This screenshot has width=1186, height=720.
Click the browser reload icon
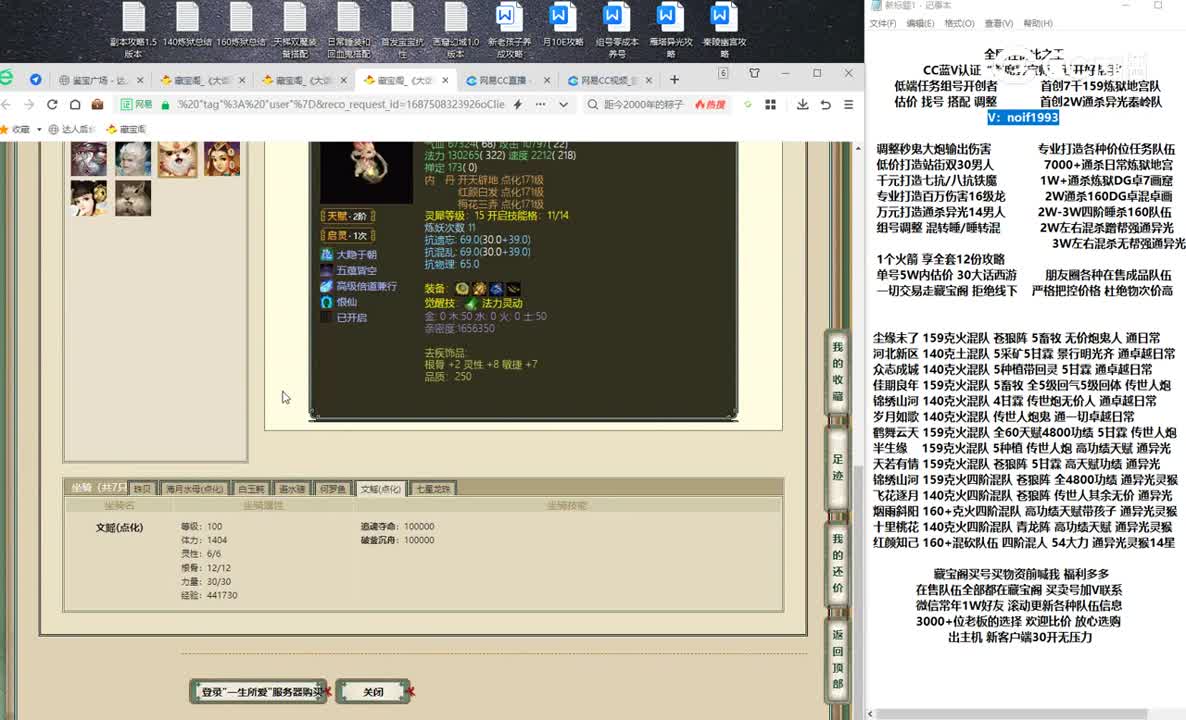(52, 104)
